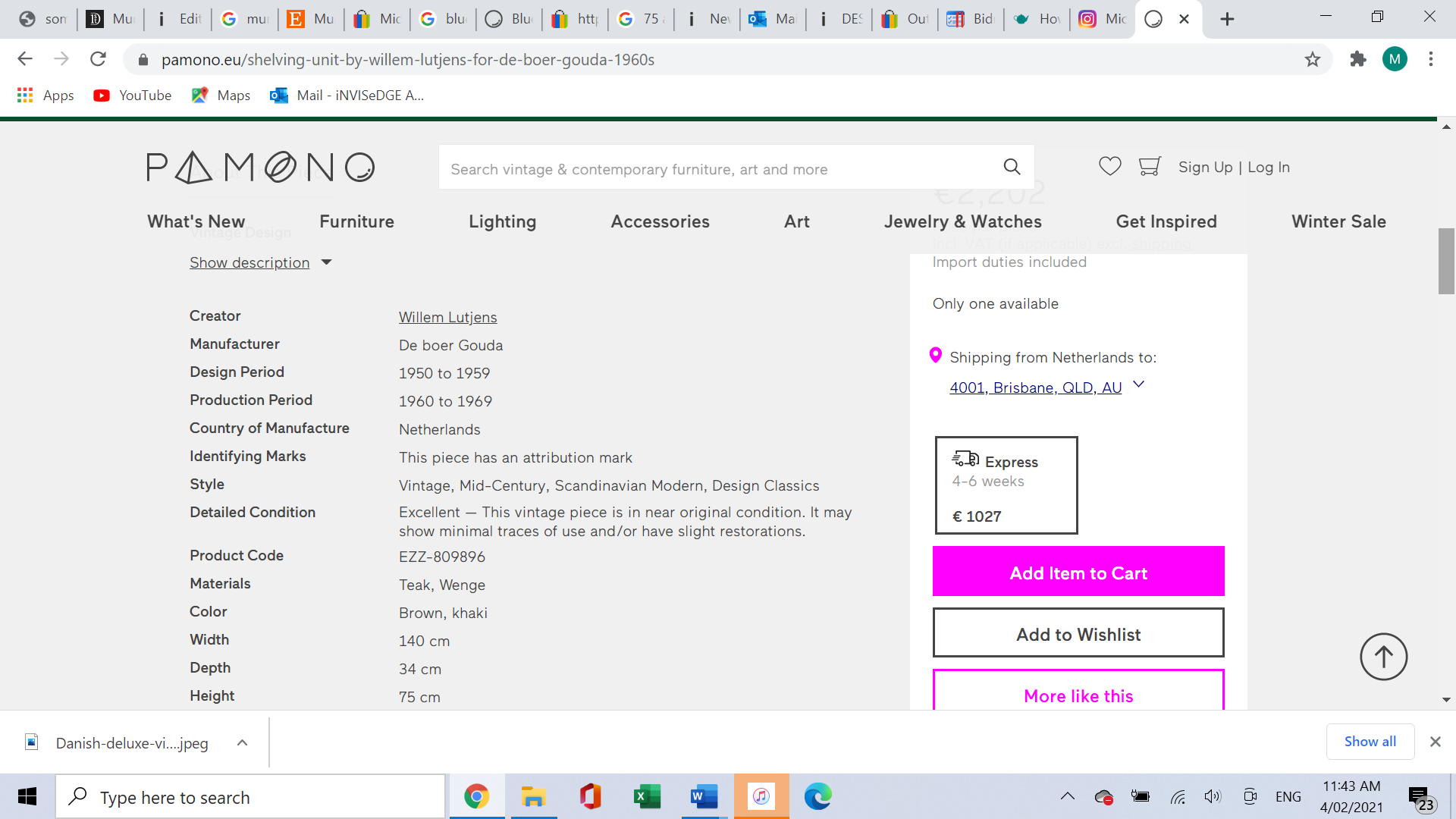Viewport: 1456px width, 819px height.
Task: Open the What's New menu
Action: click(196, 221)
